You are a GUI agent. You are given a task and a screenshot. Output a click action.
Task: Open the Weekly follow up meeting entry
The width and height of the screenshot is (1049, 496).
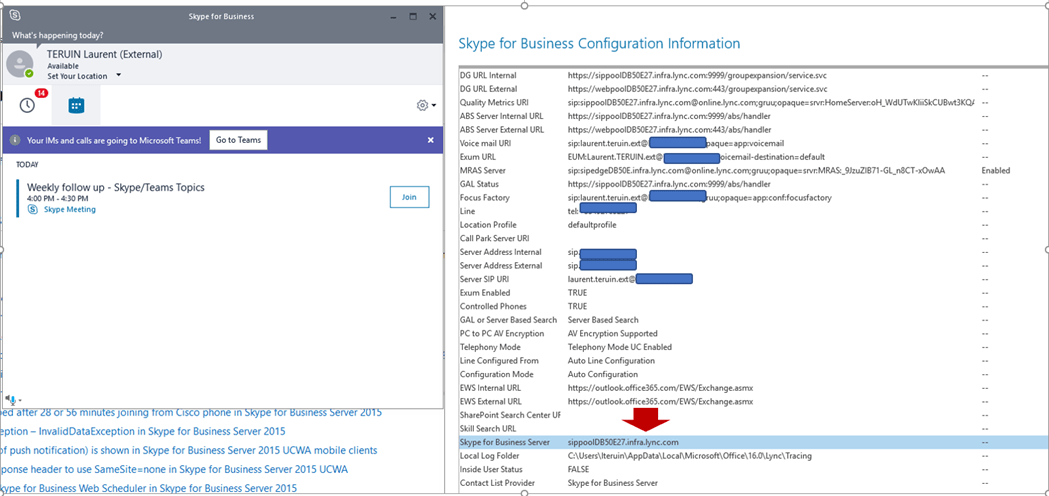112,187
